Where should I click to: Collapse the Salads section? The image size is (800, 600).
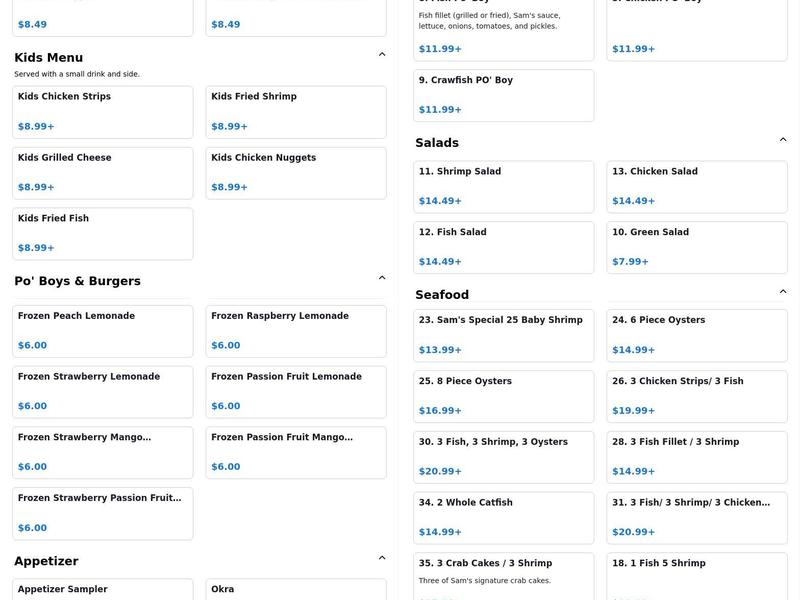[x=783, y=140]
